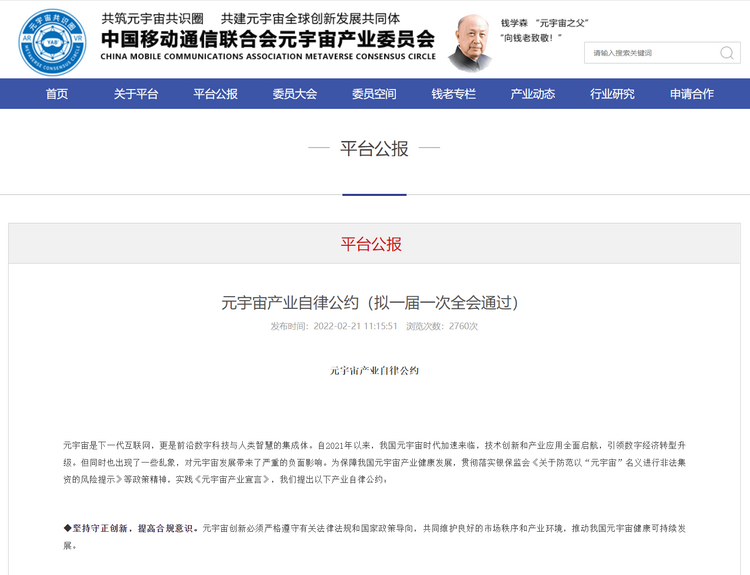Open the 首页 navigation item
This screenshot has width=750, height=575.
57,94
